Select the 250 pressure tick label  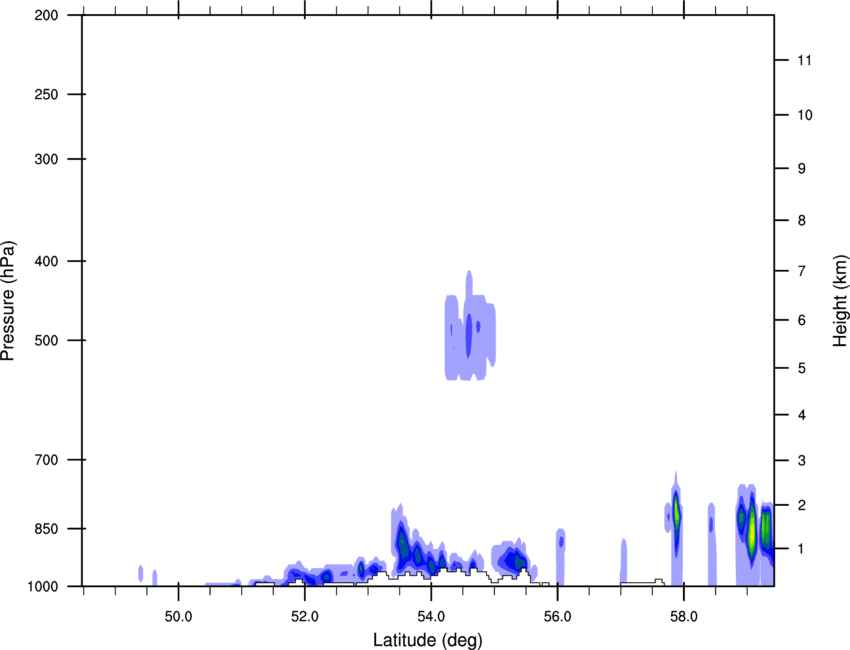click(x=46, y=94)
